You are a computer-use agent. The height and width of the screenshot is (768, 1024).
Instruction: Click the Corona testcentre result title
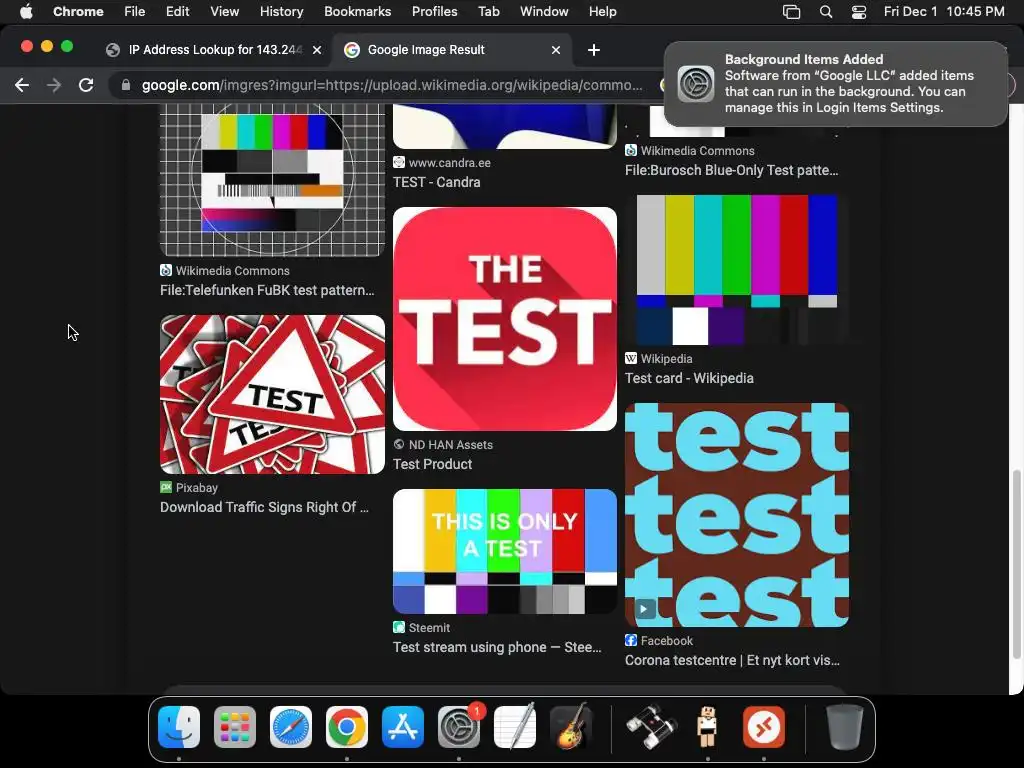pyautogui.click(x=732, y=660)
